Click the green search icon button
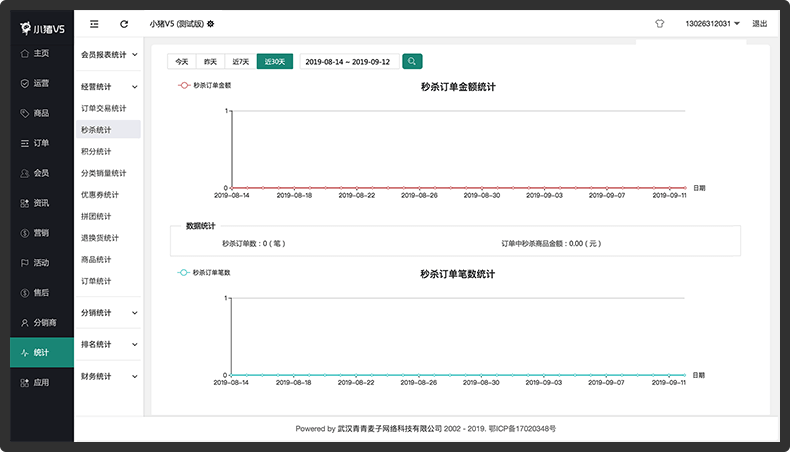This screenshot has width=790, height=452. 412,61
